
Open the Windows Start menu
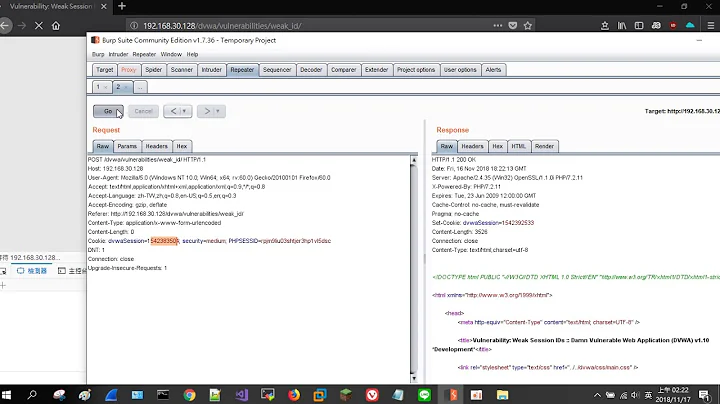(6, 395)
